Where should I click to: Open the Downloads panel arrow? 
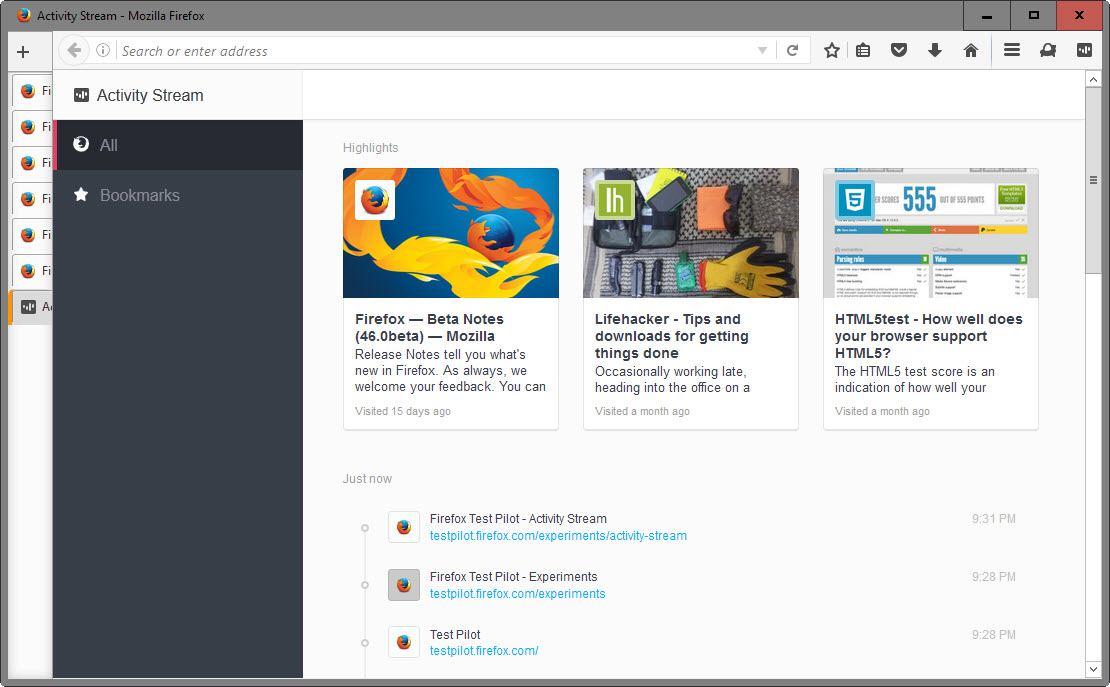point(934,50)
